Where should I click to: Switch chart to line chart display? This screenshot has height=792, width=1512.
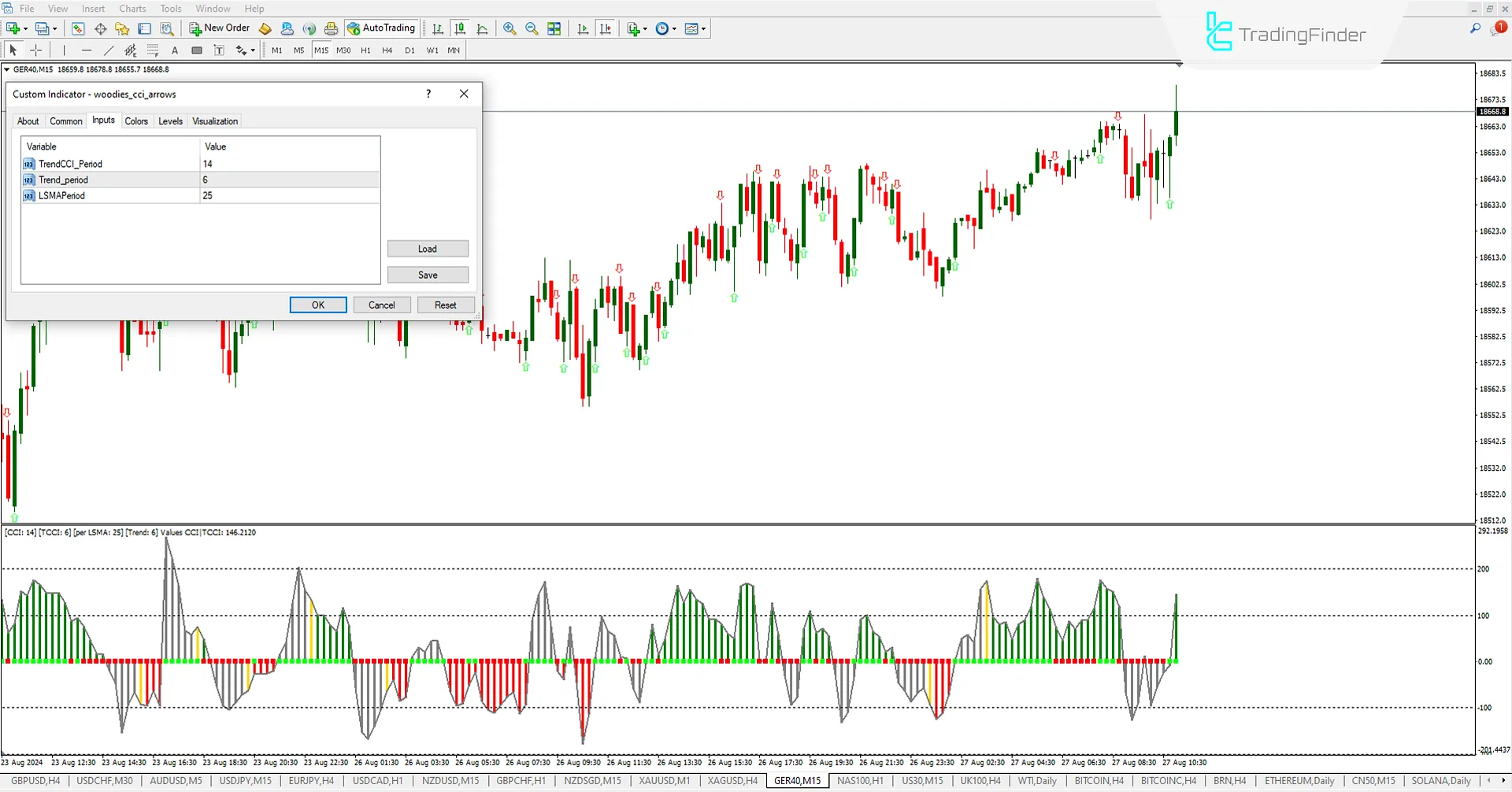click(483, 28)
